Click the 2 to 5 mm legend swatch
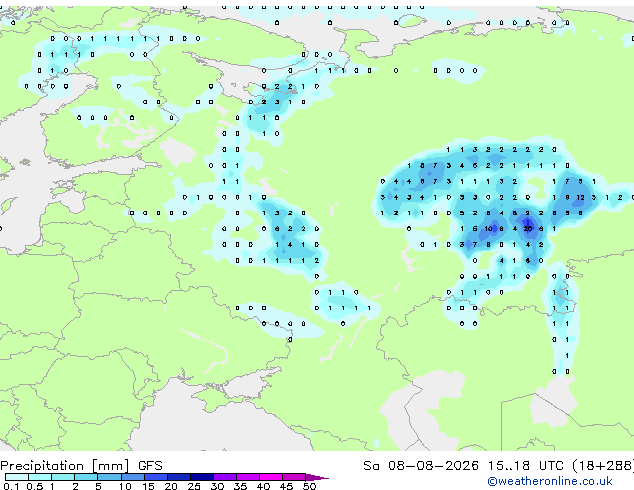Screen dimensions: 634x490 (x=86, y=477)
